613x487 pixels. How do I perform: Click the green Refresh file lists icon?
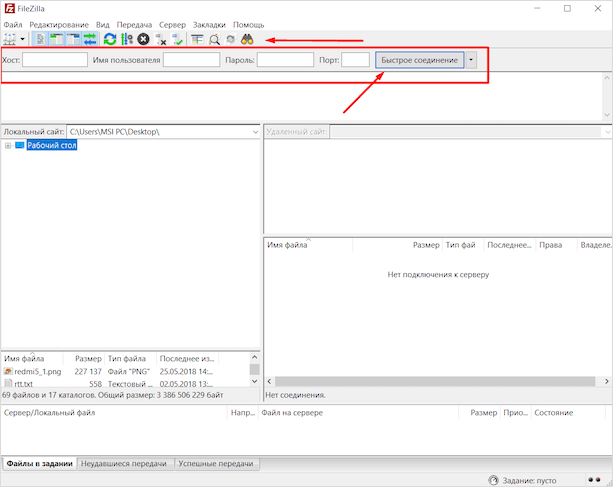[x=110, y=40]
